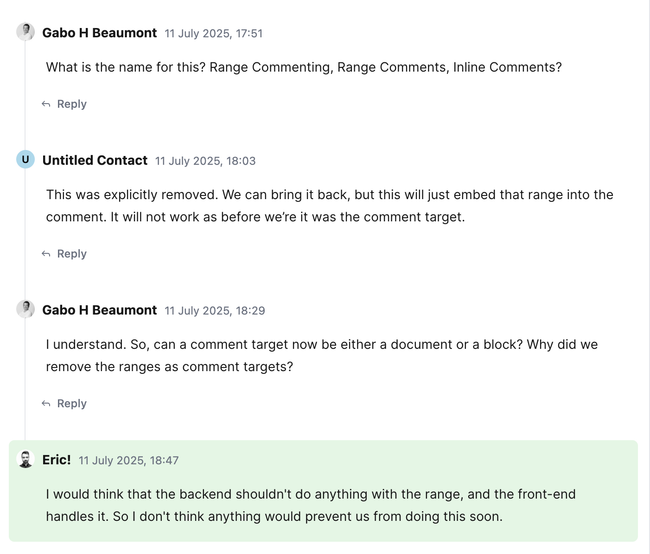Screen dimensions: 650x554
Task: Click the reply arrow icon under the Range Commenting question
Action: click(x=46, y=104)
